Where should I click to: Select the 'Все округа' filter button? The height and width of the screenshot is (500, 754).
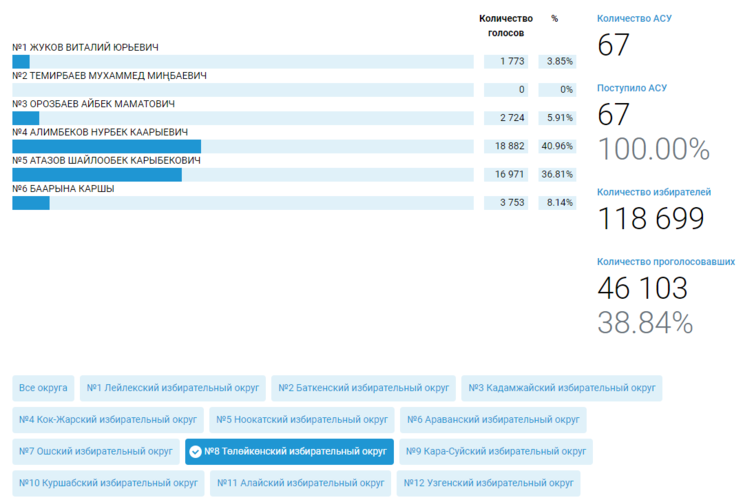tap(43, 388)
